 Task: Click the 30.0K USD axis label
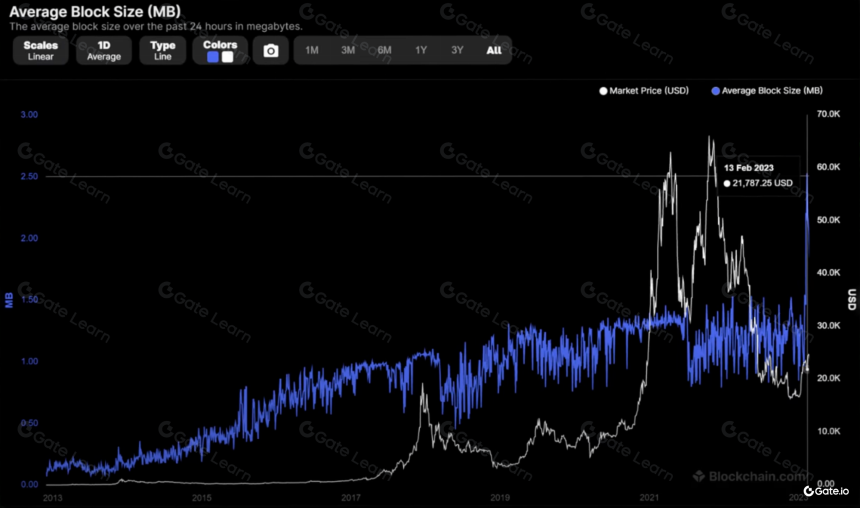[828, 326]
